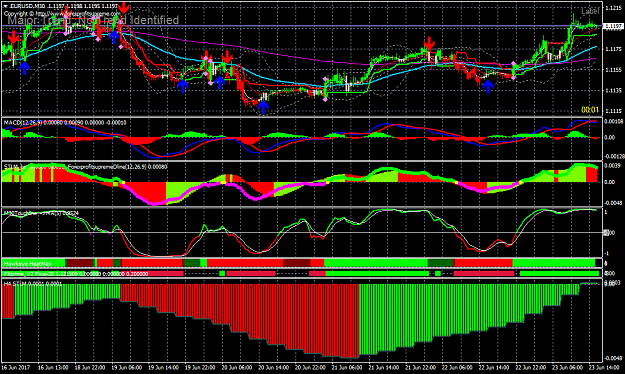The height and width of the screenshot is (374, 625).
Task: Click the 1.1155 price axis label
Action: pyautogui.click(x=612, y=70)
